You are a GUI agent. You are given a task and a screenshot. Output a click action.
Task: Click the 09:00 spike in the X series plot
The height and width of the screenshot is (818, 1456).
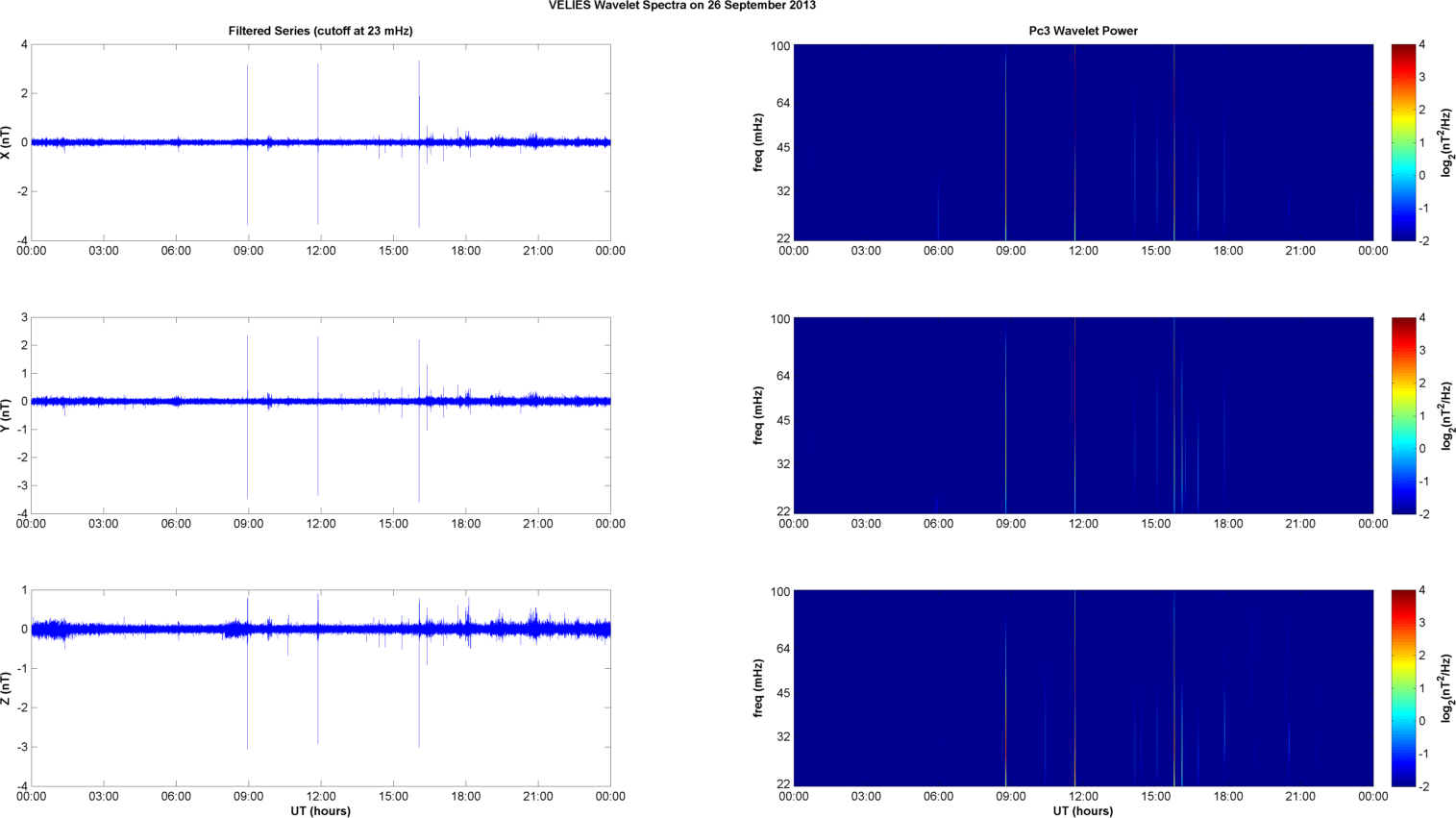tap(247, 144)
